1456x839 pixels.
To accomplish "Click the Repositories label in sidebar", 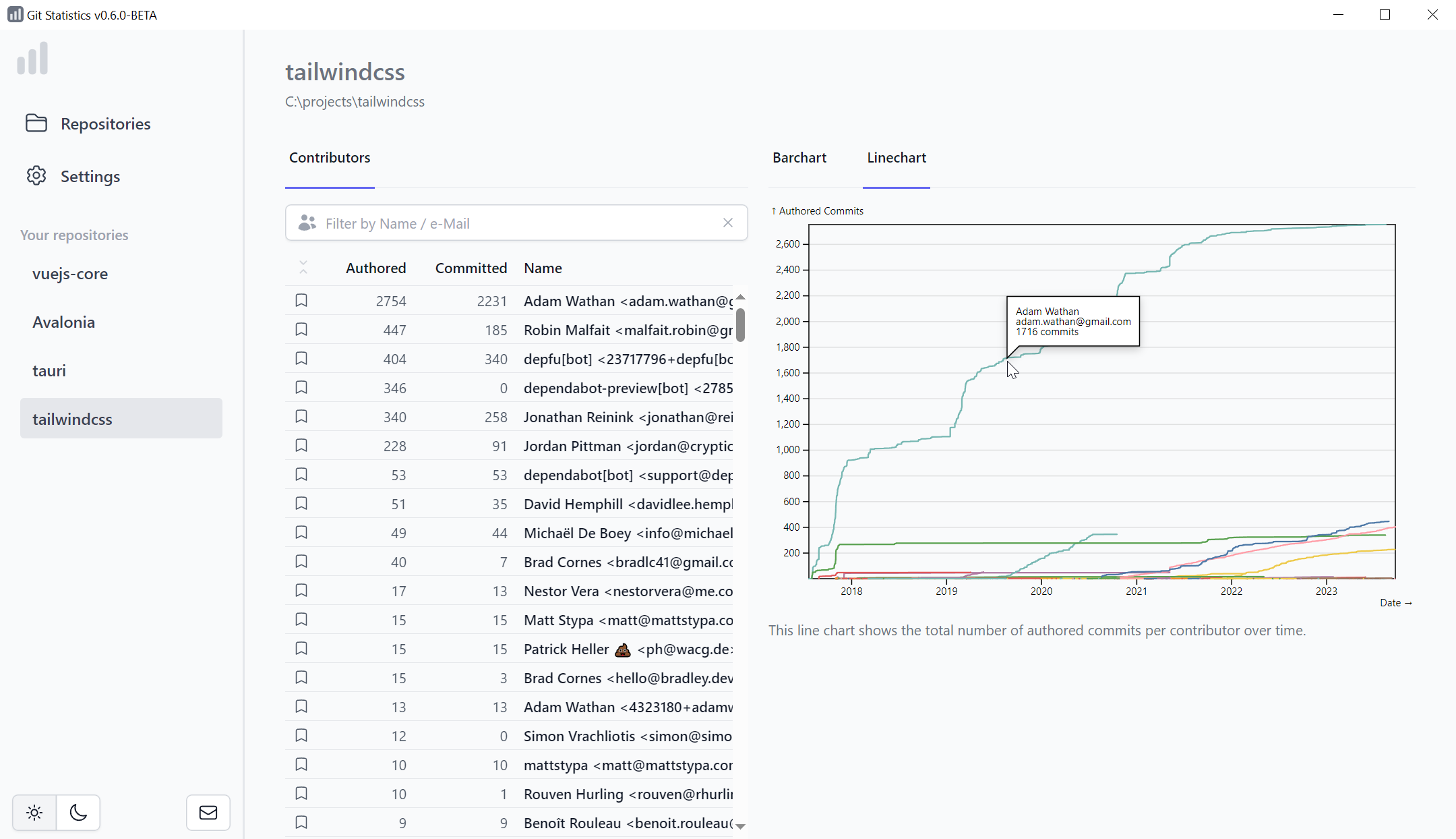I will (106, 124).
